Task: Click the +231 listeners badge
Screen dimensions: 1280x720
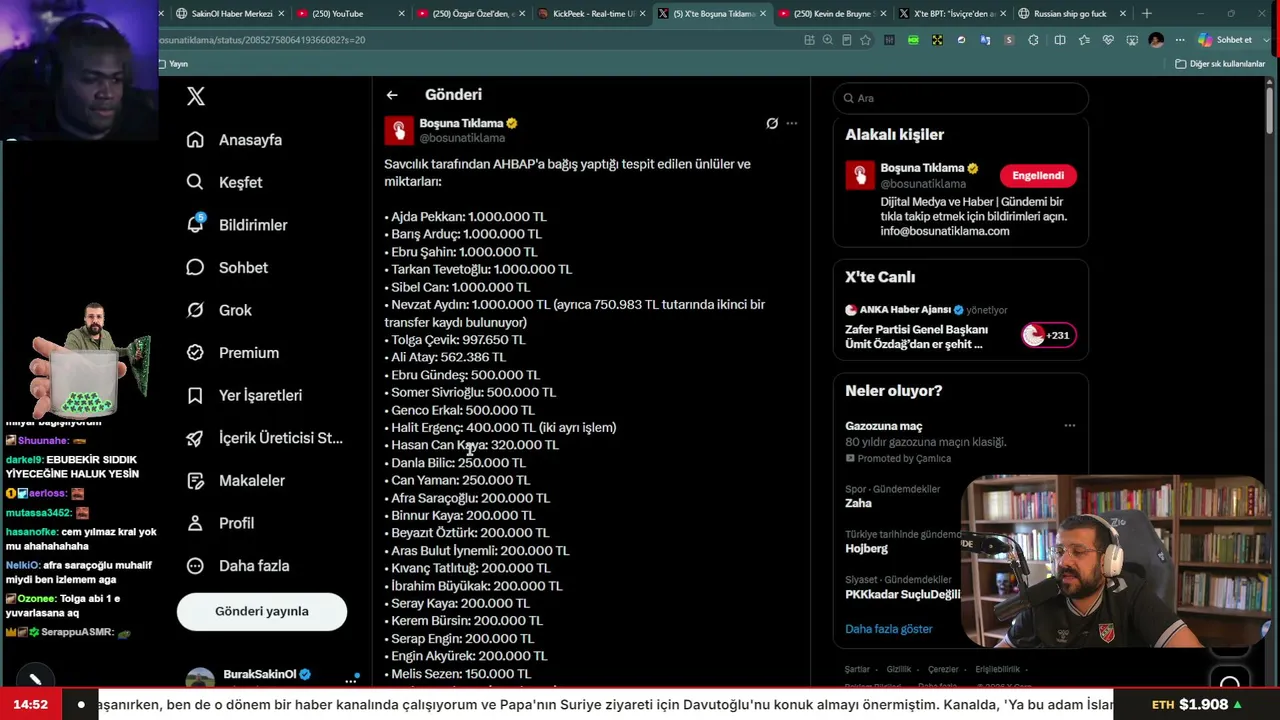Action: tap(1048, 336)
